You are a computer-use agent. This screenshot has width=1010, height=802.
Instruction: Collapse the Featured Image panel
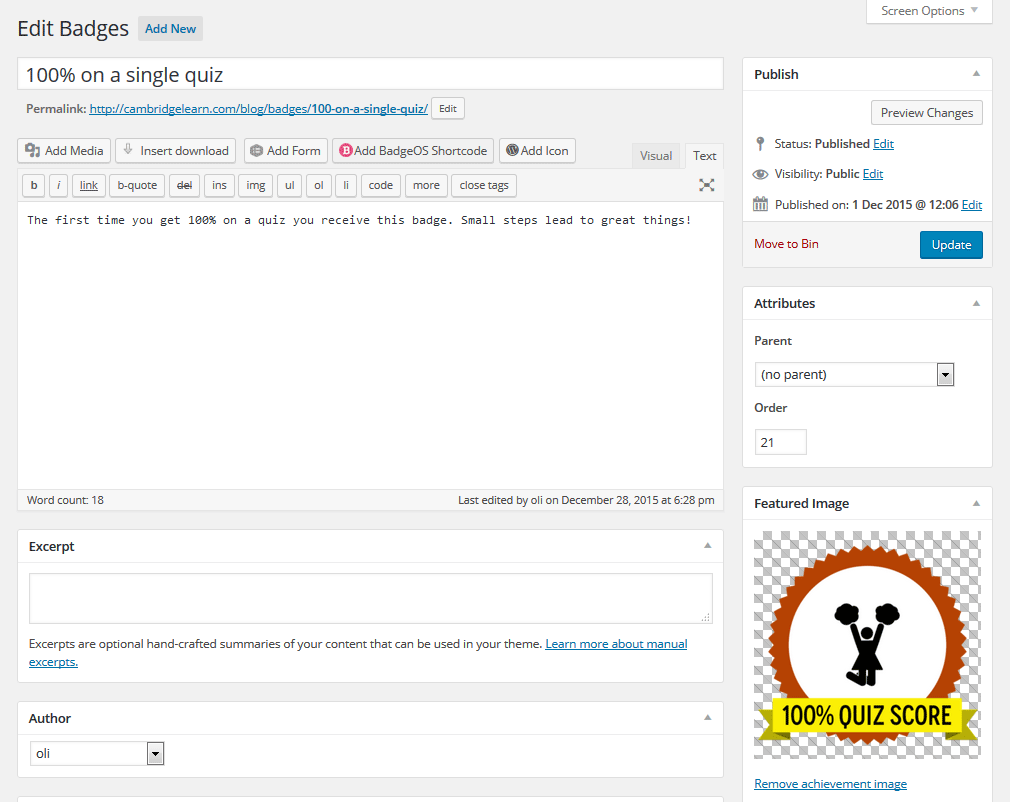(976, 503)
